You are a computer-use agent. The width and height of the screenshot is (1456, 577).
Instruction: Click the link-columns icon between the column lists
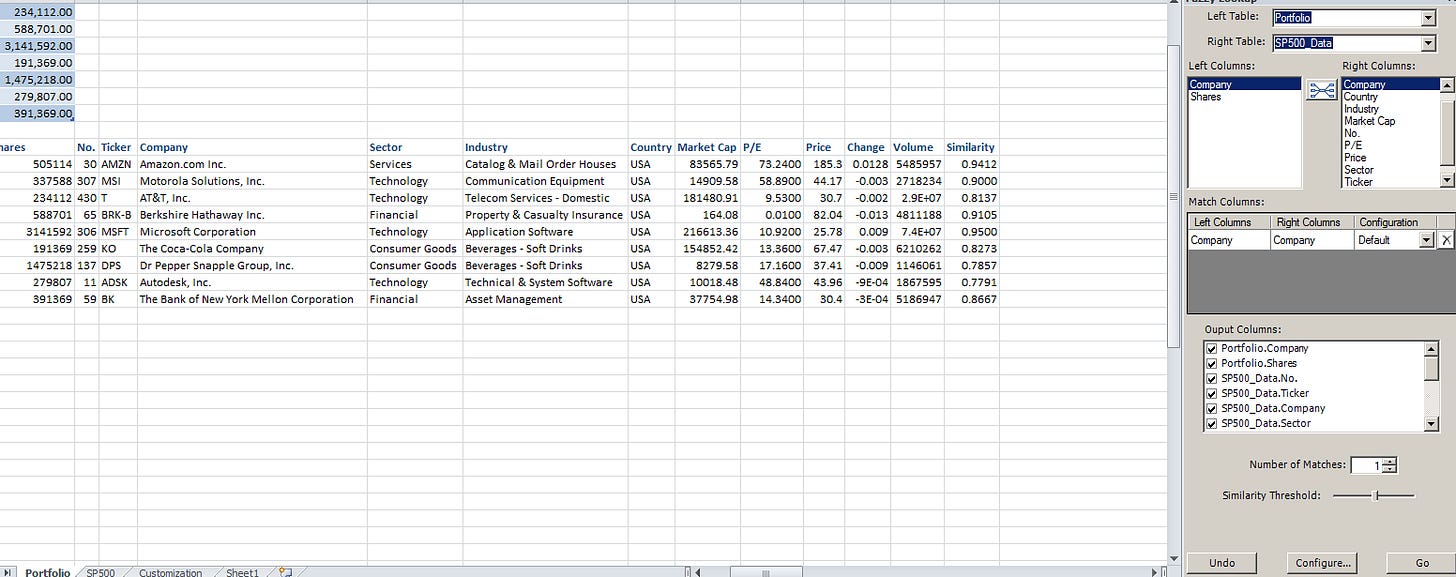pos(1322,90)
